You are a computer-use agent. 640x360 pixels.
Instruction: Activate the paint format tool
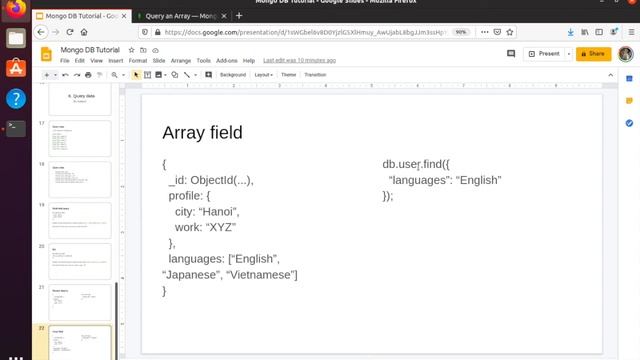[100, 75]
